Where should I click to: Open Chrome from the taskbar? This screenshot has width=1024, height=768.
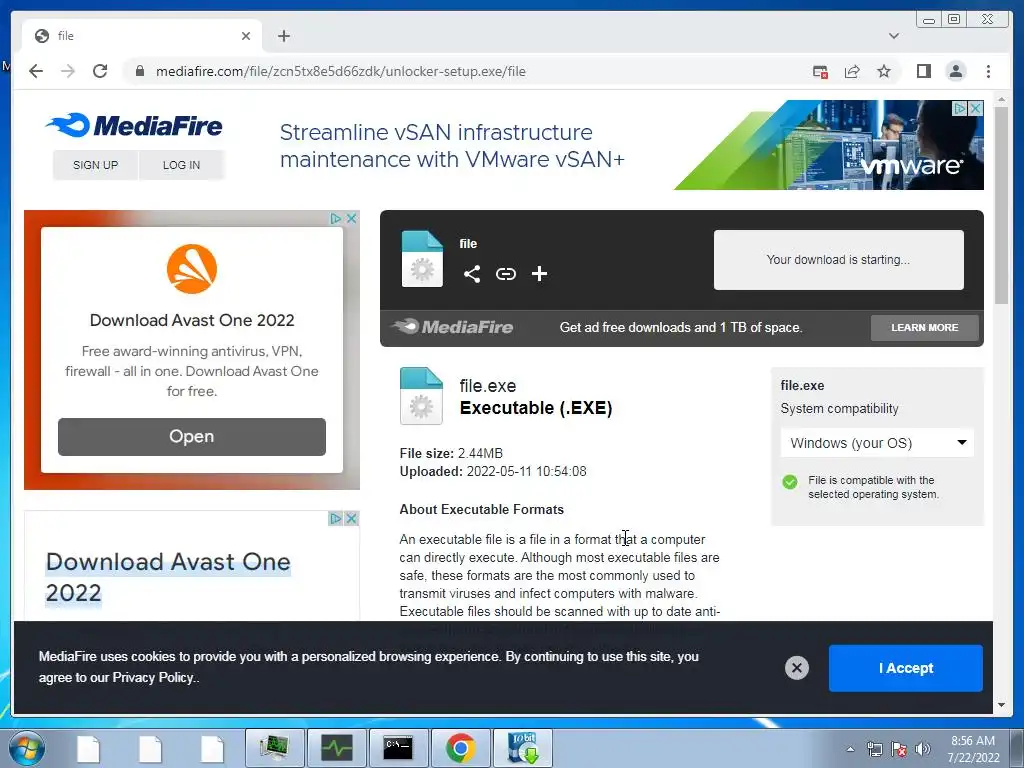[x=460, y=748]
